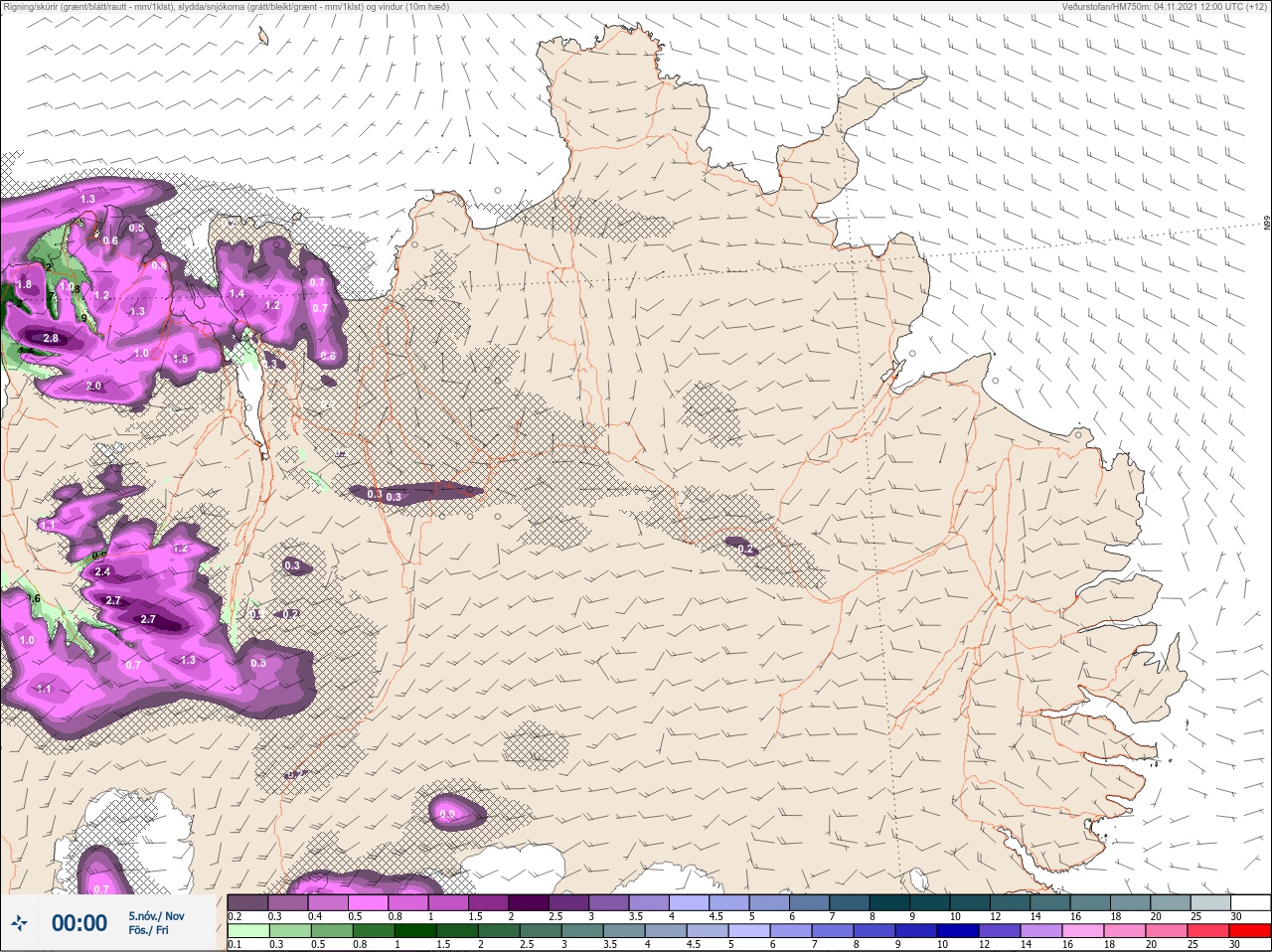Select the darkest purple snow swatch between 2 and 2.5
Screen dimensions: 1272x952
(530, 901)
